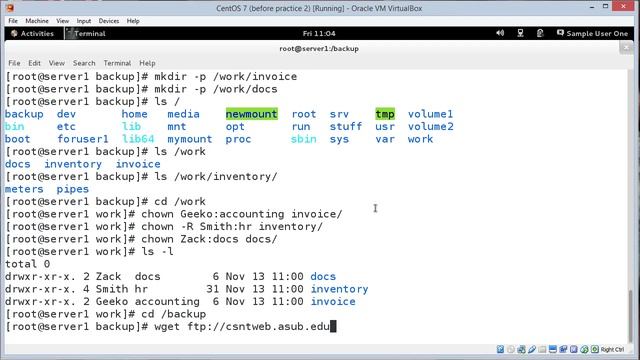Click the GNOME network status icon
Image resolution: width=640 pixels, height=360 pixels.
[520, 33]
